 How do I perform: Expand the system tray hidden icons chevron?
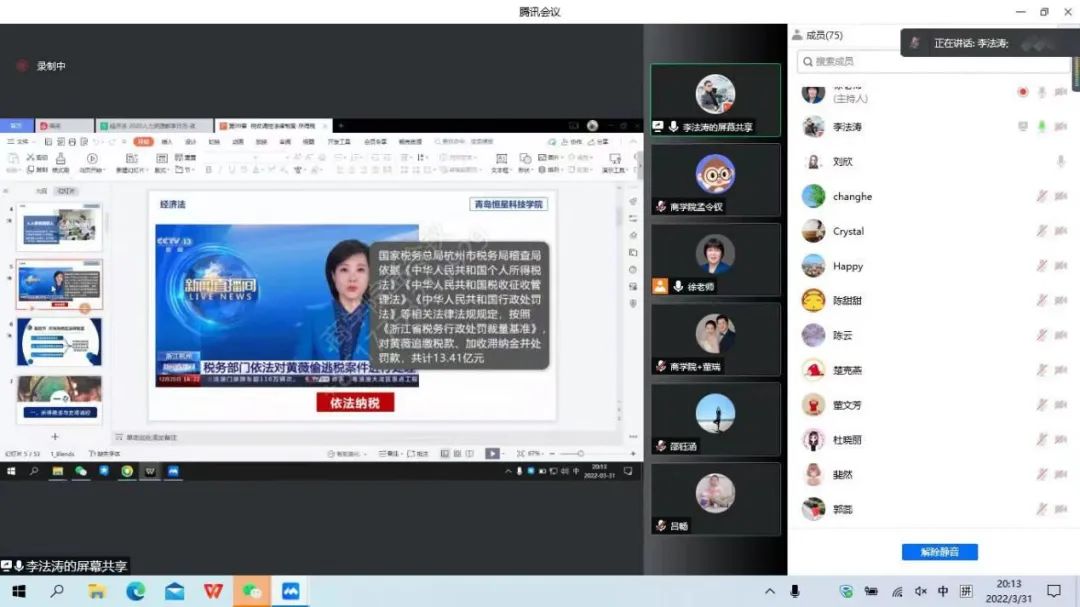[769, 591]
